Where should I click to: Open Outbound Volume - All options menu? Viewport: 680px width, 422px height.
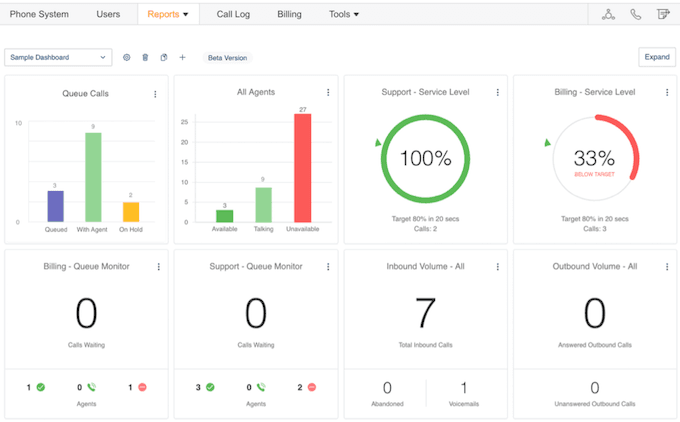click(x=667, y=267)
